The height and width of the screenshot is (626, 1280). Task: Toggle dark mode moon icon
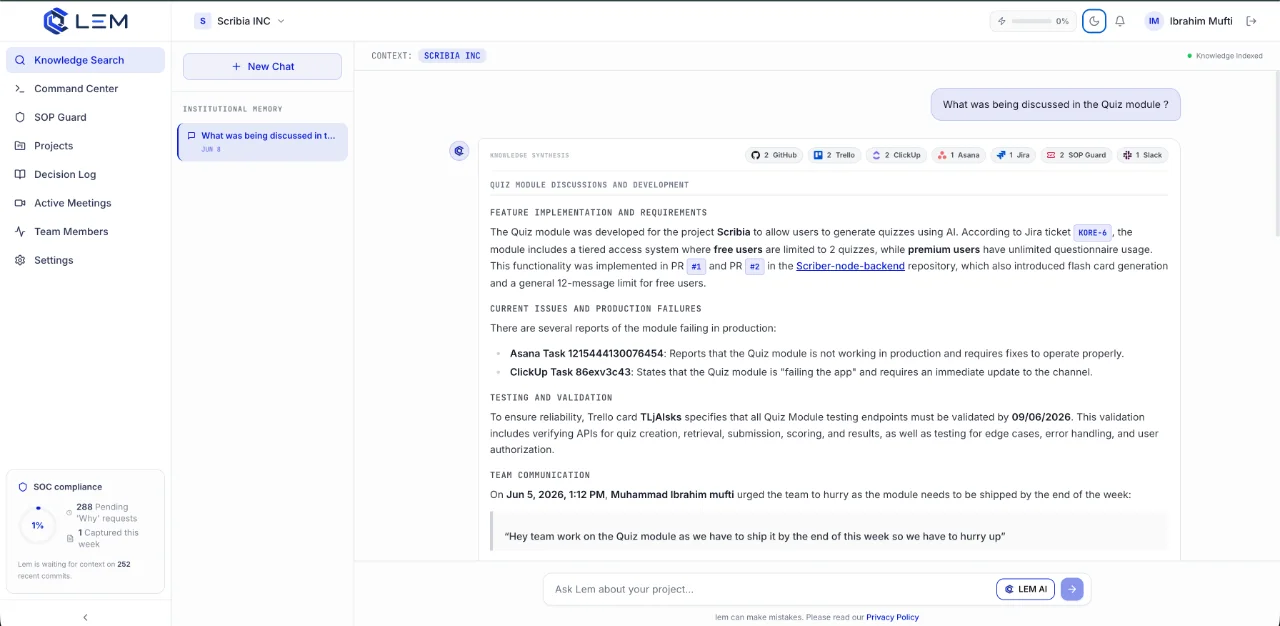click(x=1094, y=21)
